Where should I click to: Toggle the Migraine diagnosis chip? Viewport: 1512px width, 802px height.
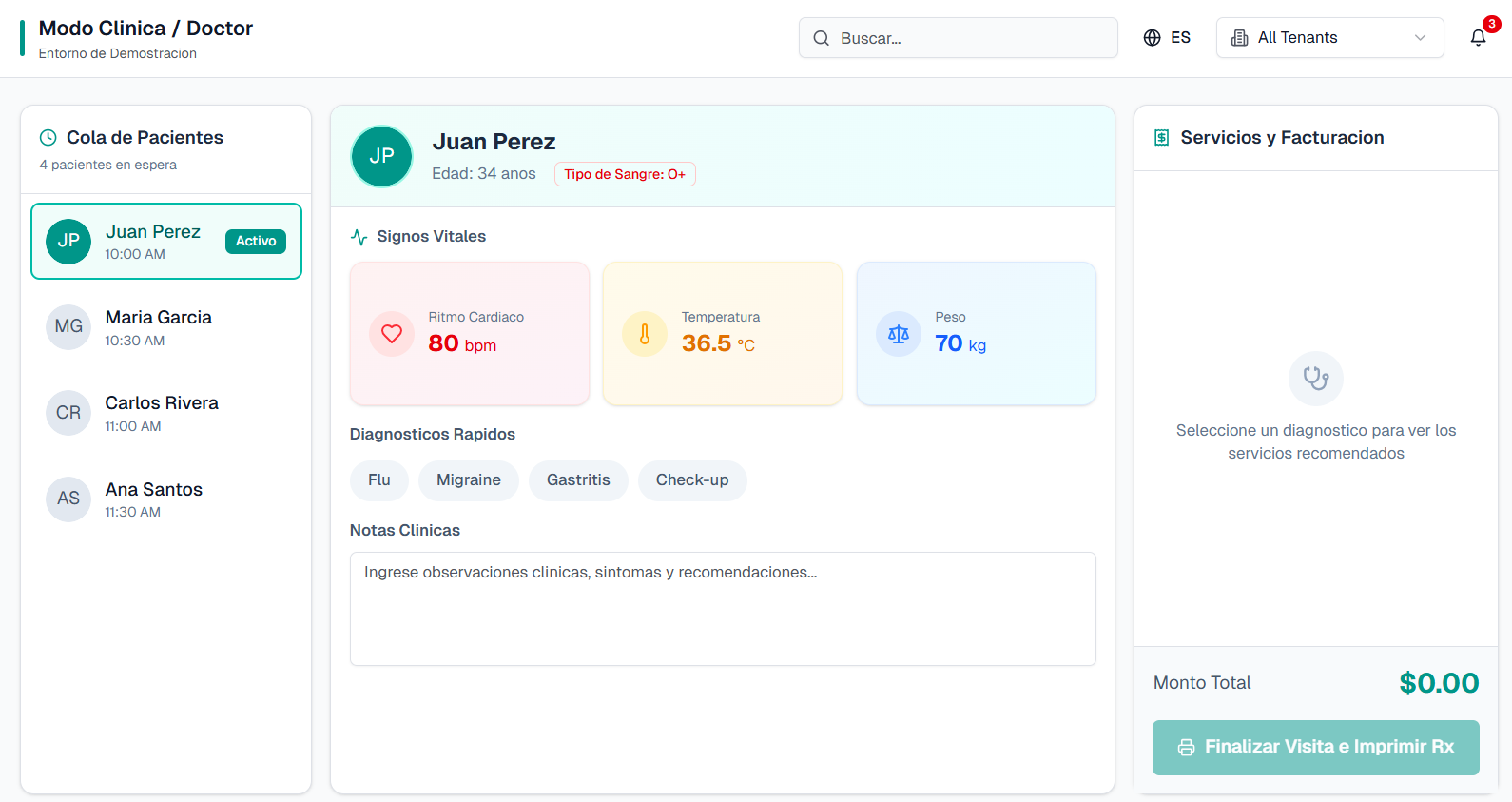pos(468,480)
